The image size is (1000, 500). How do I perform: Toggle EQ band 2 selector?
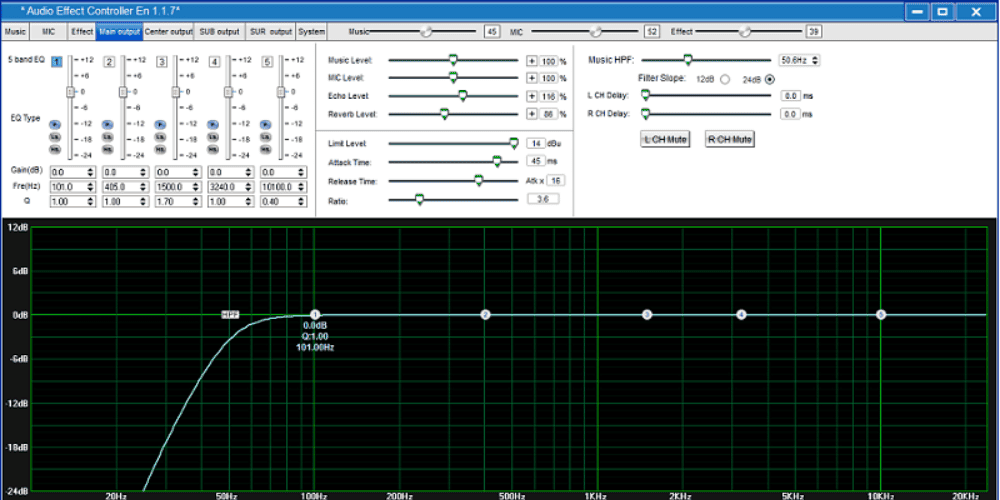(x=109, y=62)
